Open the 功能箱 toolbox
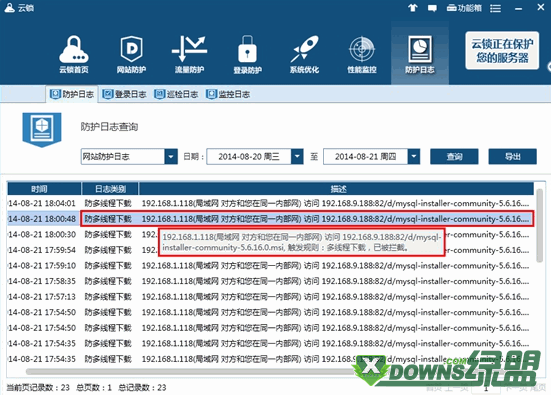Image resolution: width=551 pixels, height=395 pixels. 464,8
